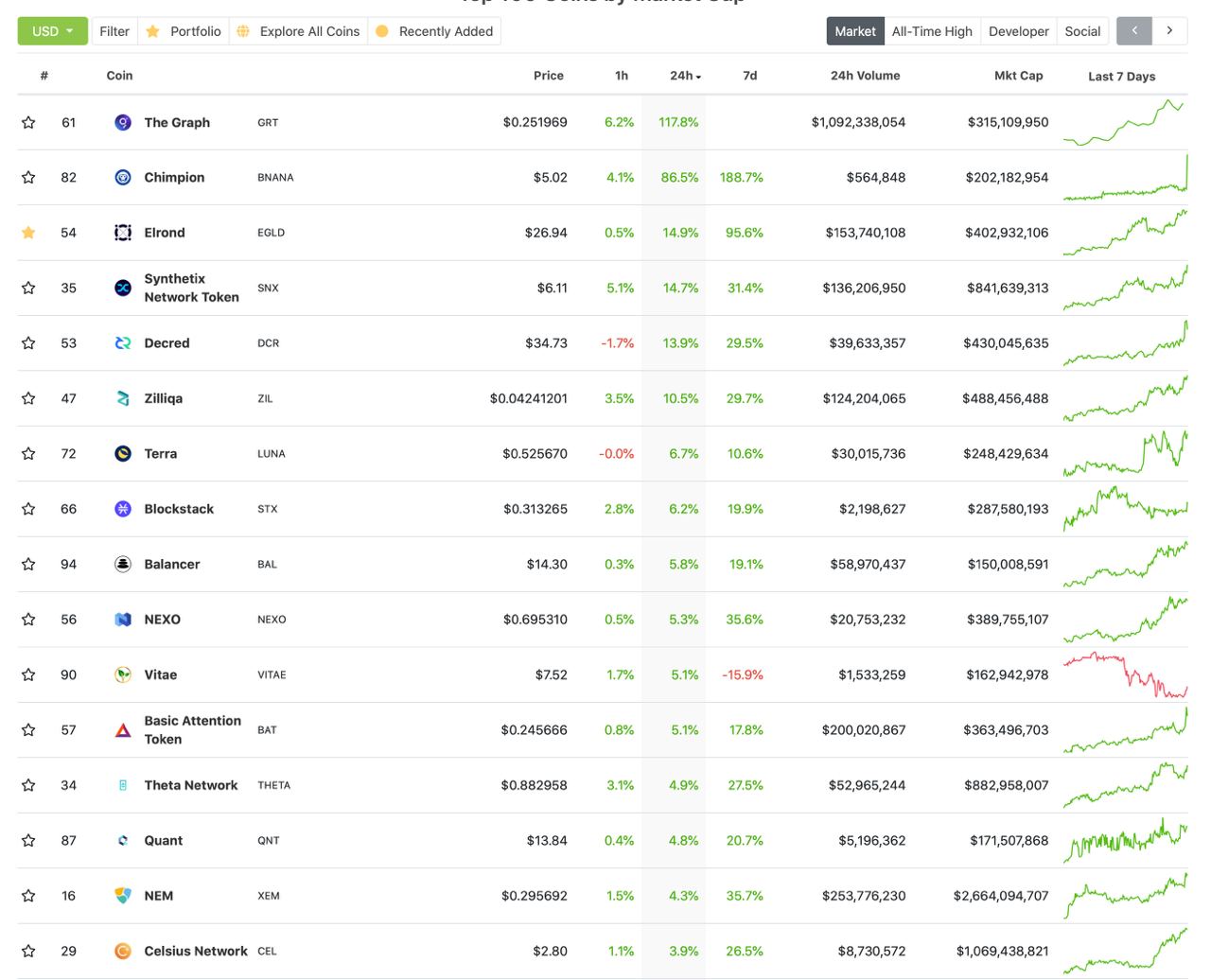Unfavorite Elrond using its gold star
The image size is (1211, 980).
coord(28,233)
